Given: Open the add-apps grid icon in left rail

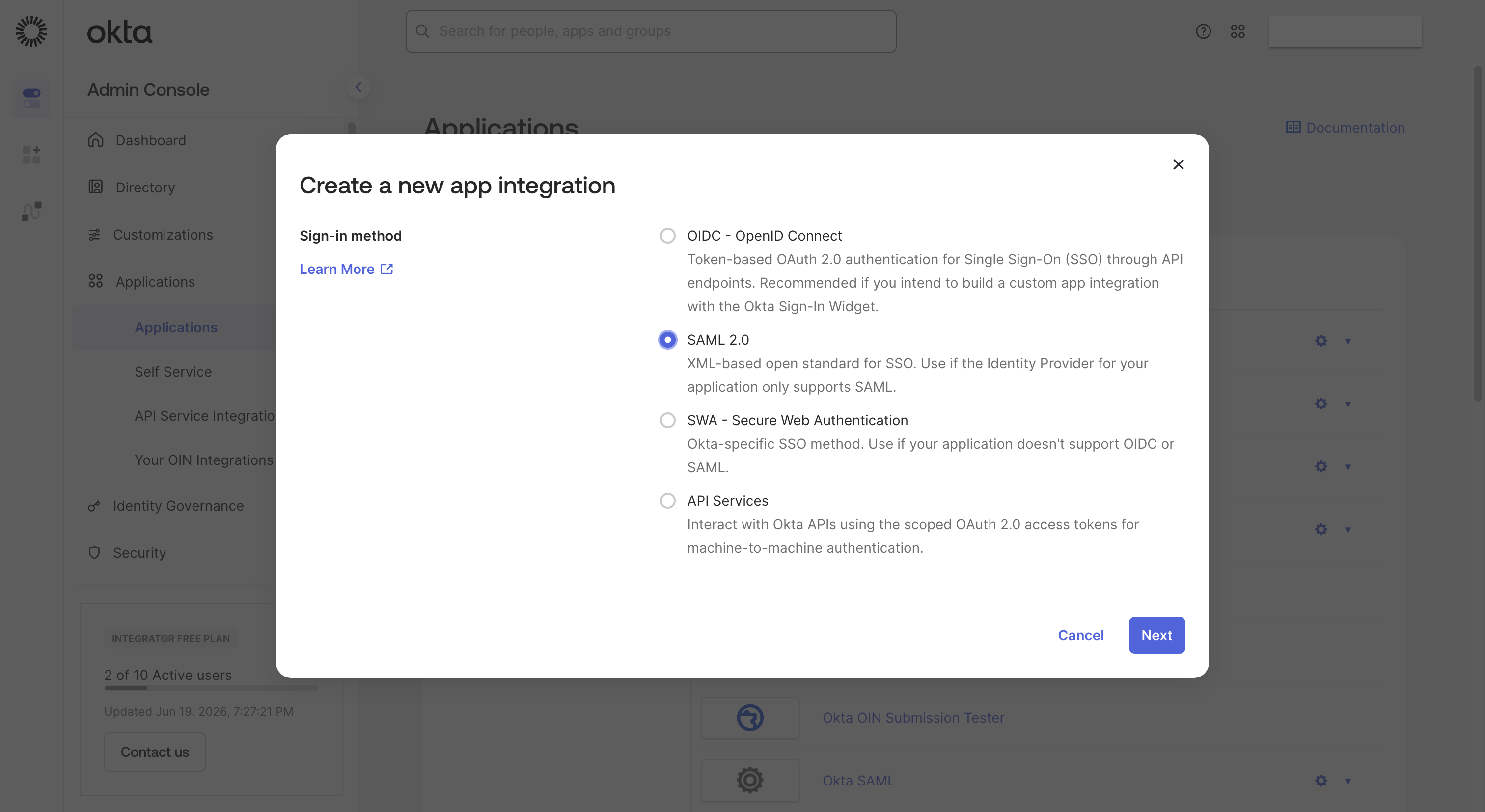Looking at the screenshot, I should click(x=31, y=155).
